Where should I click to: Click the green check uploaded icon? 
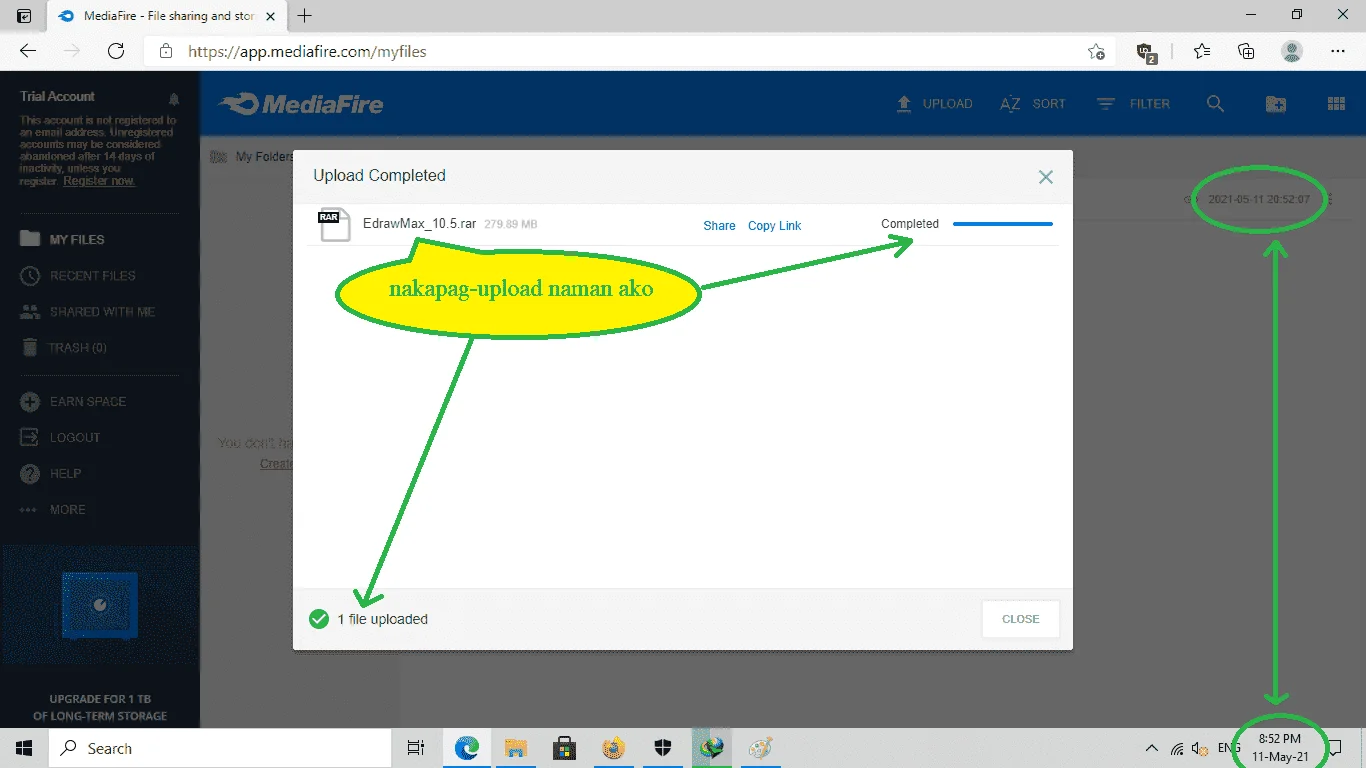319,619
